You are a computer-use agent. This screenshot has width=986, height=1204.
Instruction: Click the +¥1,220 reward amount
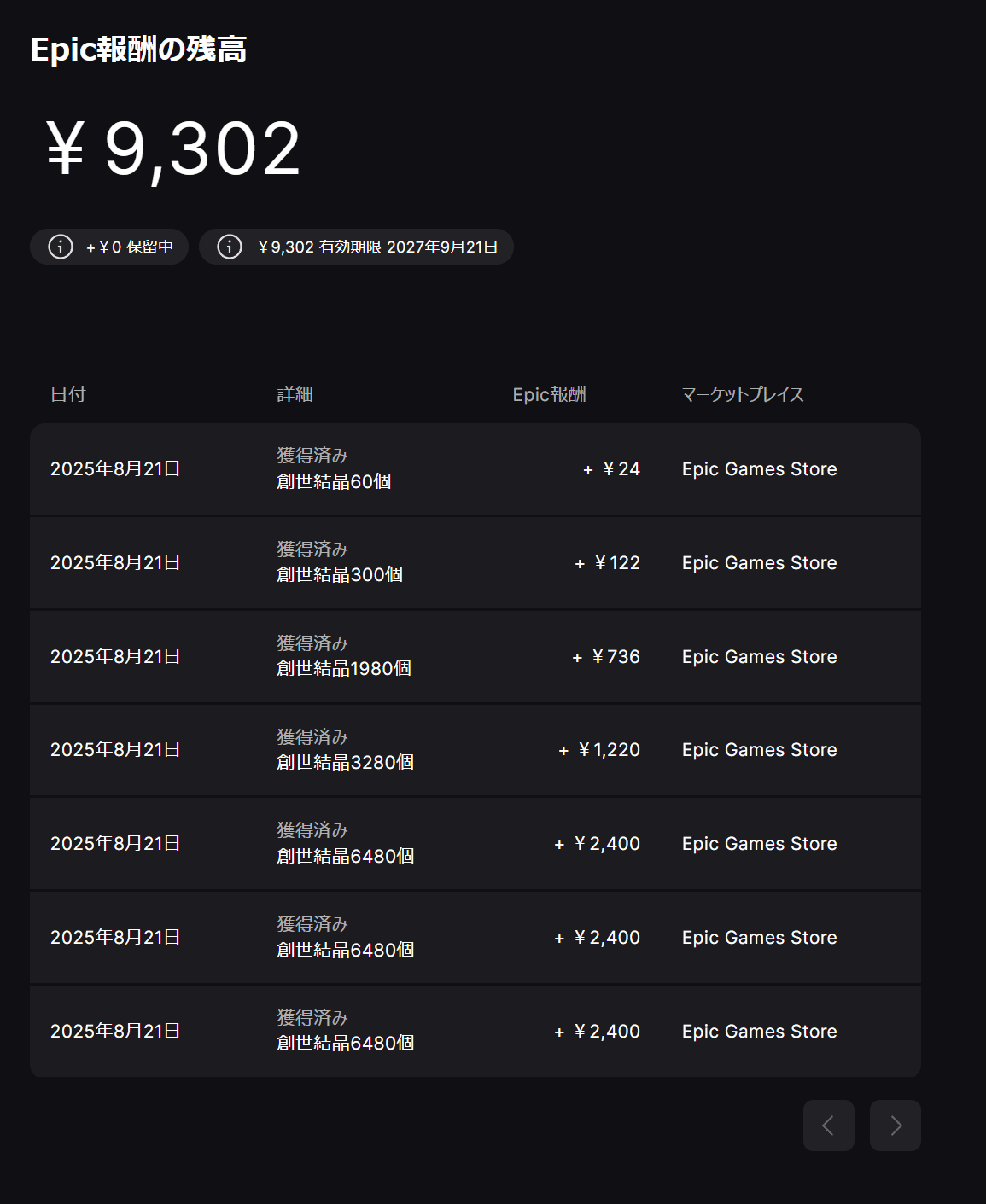click(599, 749)
